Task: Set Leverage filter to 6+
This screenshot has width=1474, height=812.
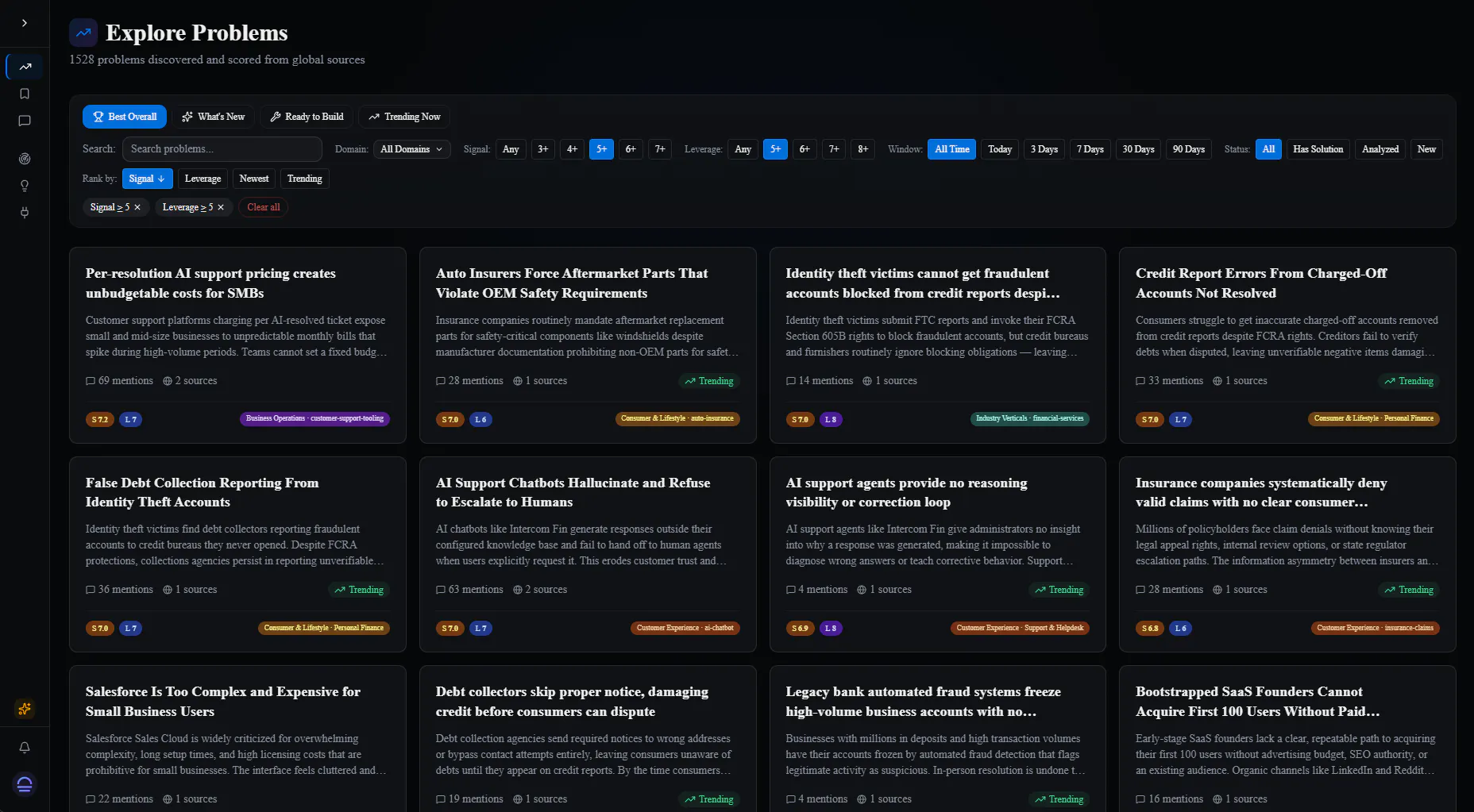Action: pyautogui.click(x=805, y=149)
